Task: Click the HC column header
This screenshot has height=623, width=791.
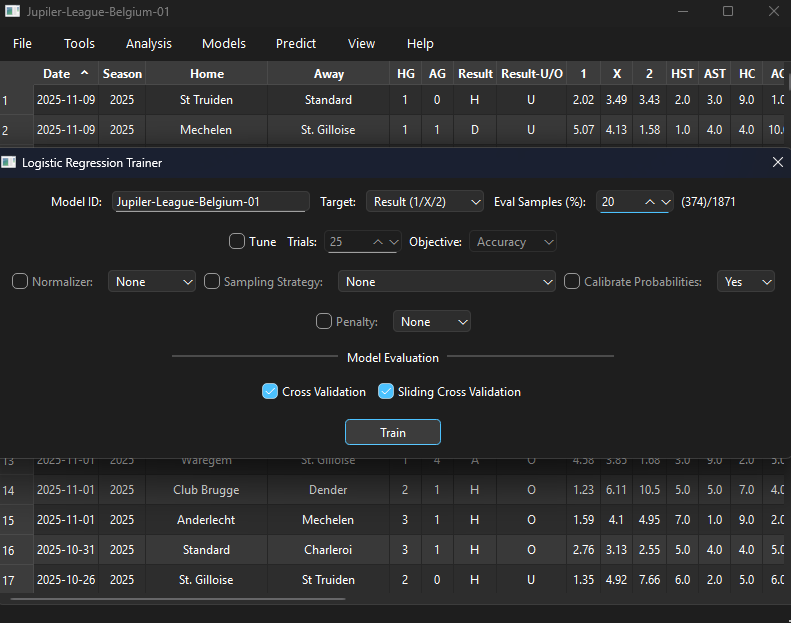Action: (x=747, y=74)
